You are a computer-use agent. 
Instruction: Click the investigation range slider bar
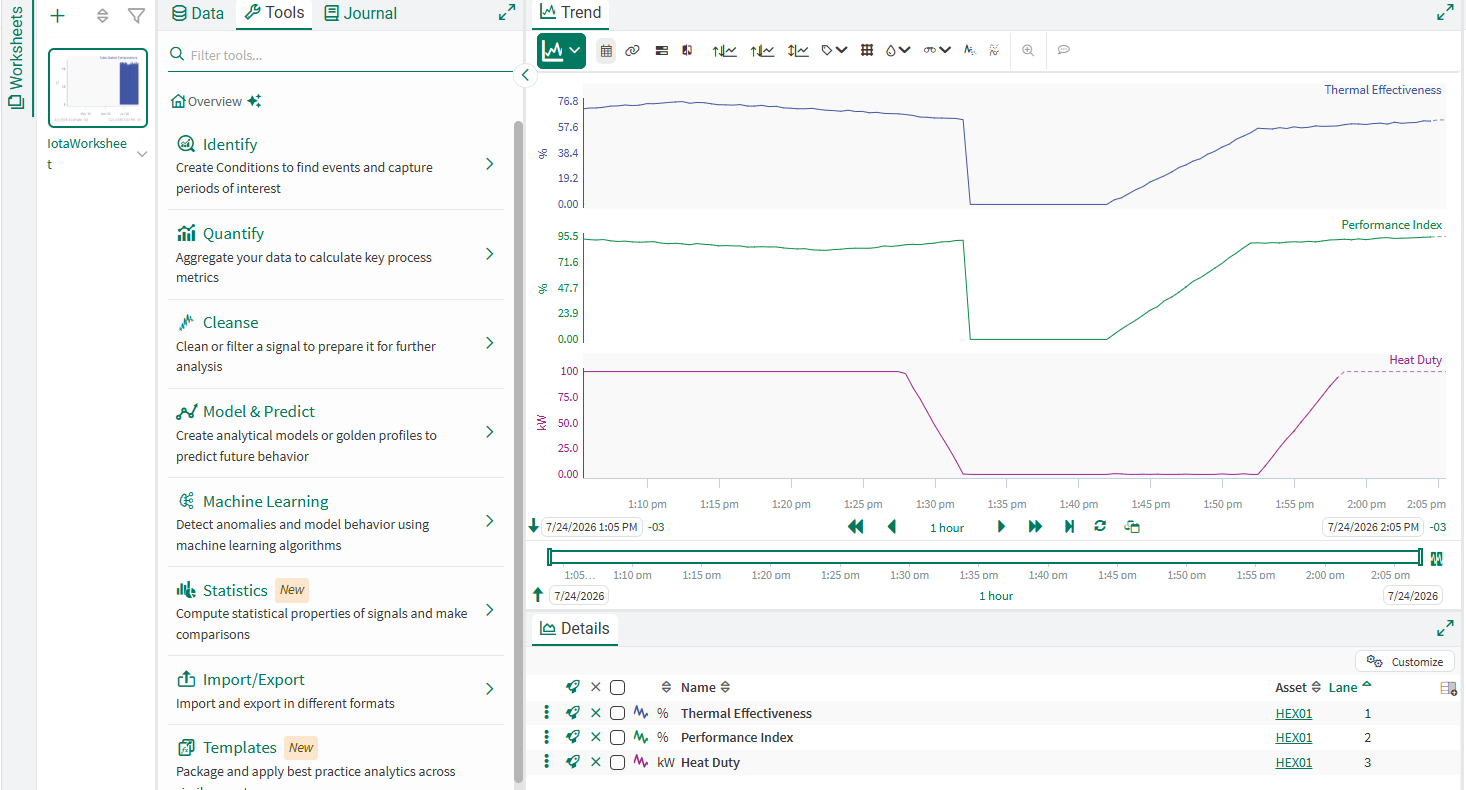point(985,557)
